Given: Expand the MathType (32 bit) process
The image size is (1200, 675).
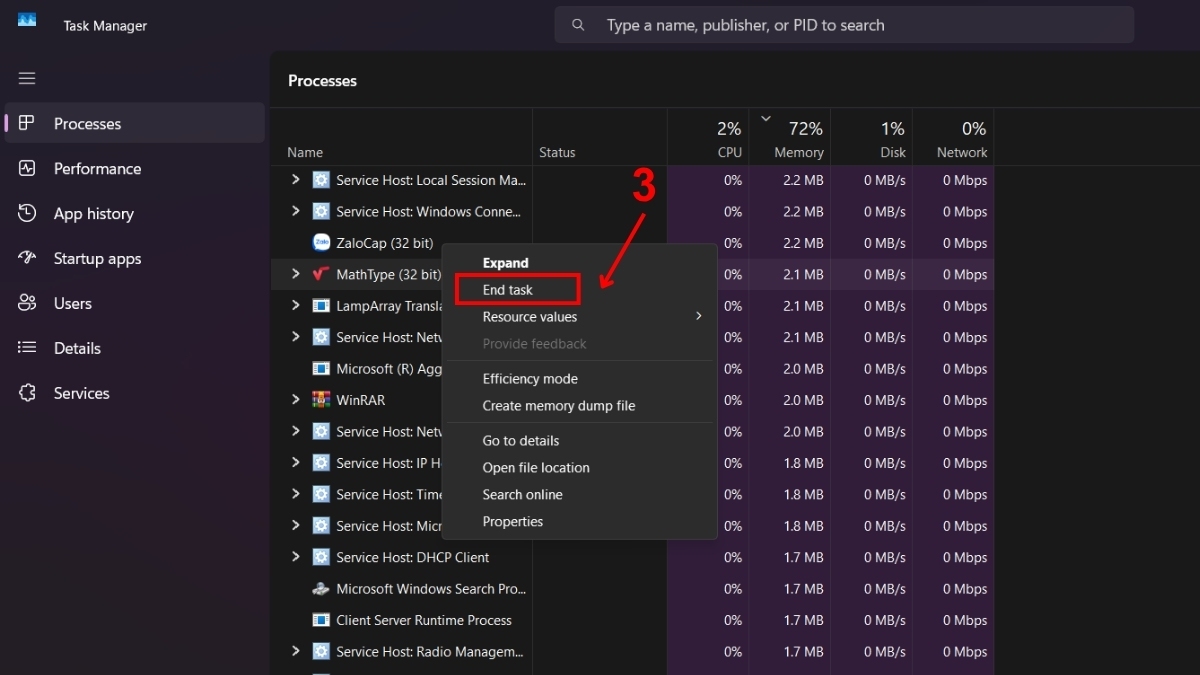Looking at the screenshot, I should (295, 274).
